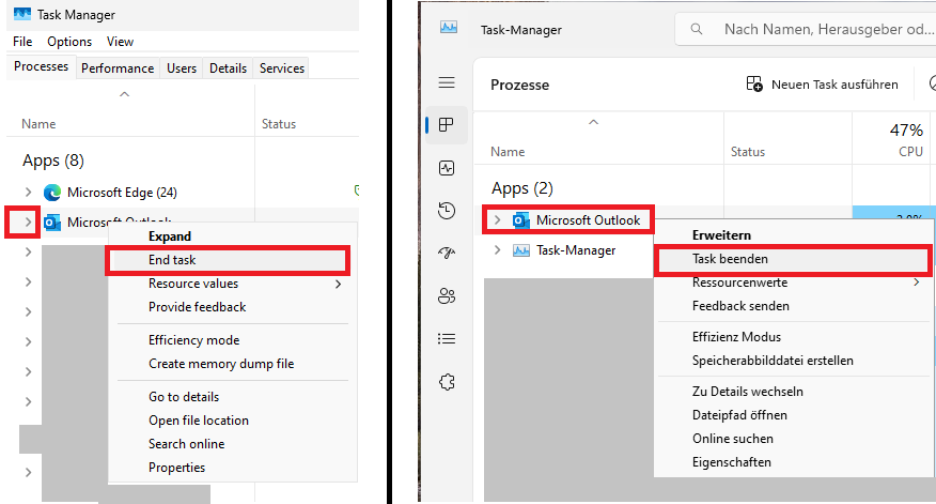The width and height of the screenshot is (936, 504).
Task: Open the Processes page icon in sidebar
Action: tap(447, 124)
